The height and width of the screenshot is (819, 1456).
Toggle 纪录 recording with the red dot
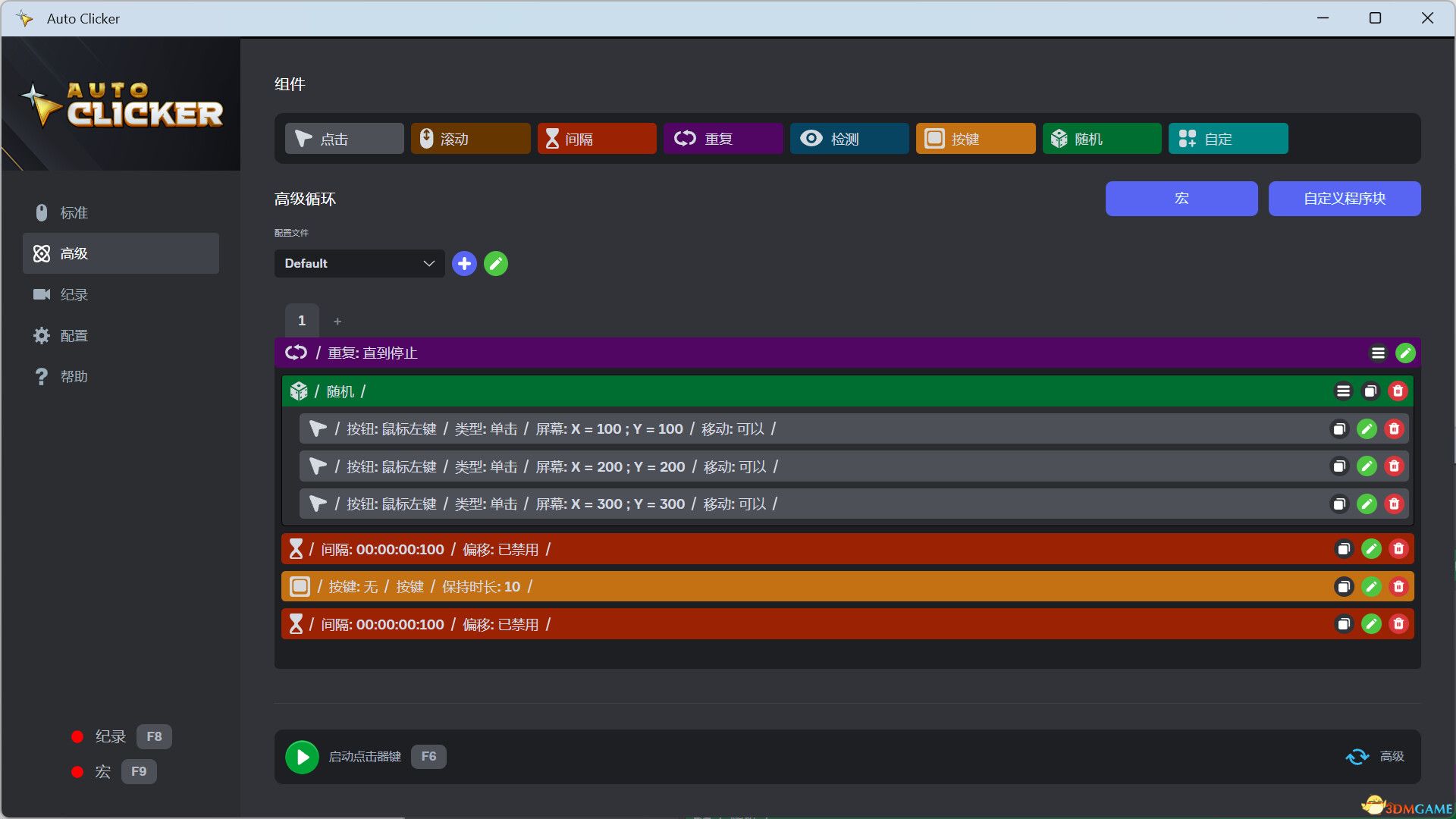[77, 736]
